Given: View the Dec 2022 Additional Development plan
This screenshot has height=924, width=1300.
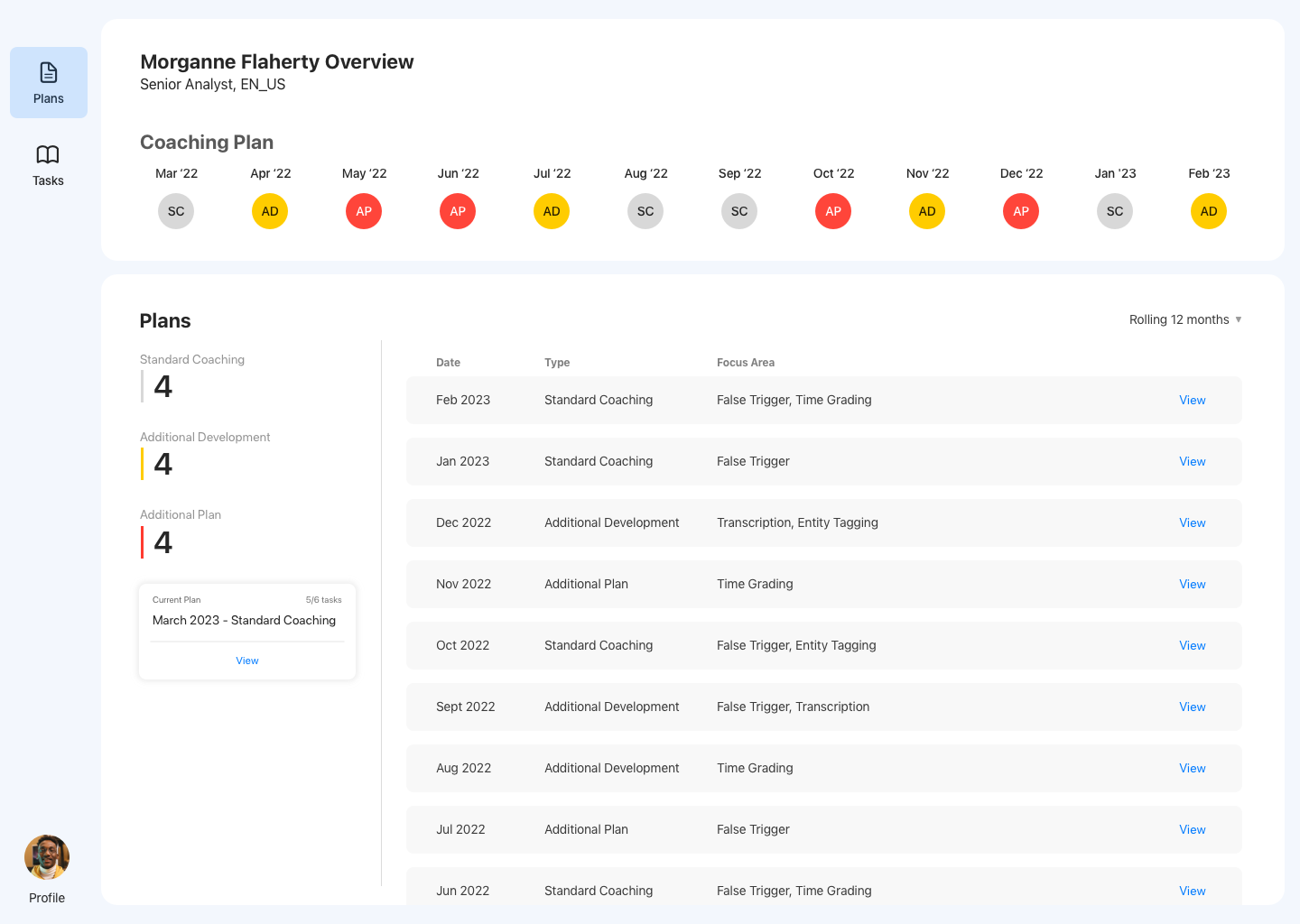Looking at the screenshot, I should [x=1192, y=522].
